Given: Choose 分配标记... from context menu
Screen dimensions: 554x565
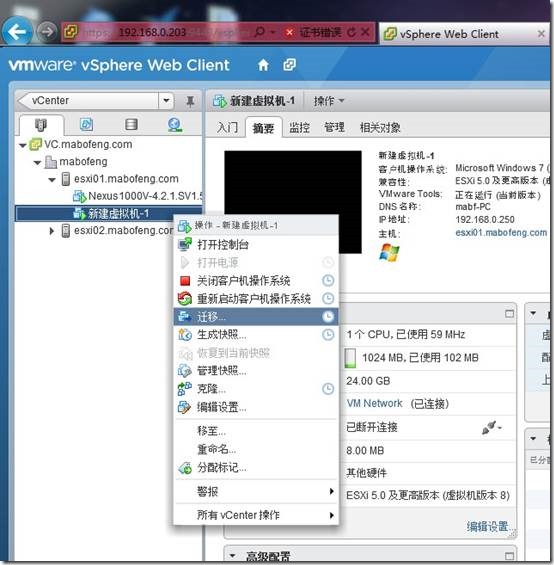Looking at the screenshot, I should 256,468.
